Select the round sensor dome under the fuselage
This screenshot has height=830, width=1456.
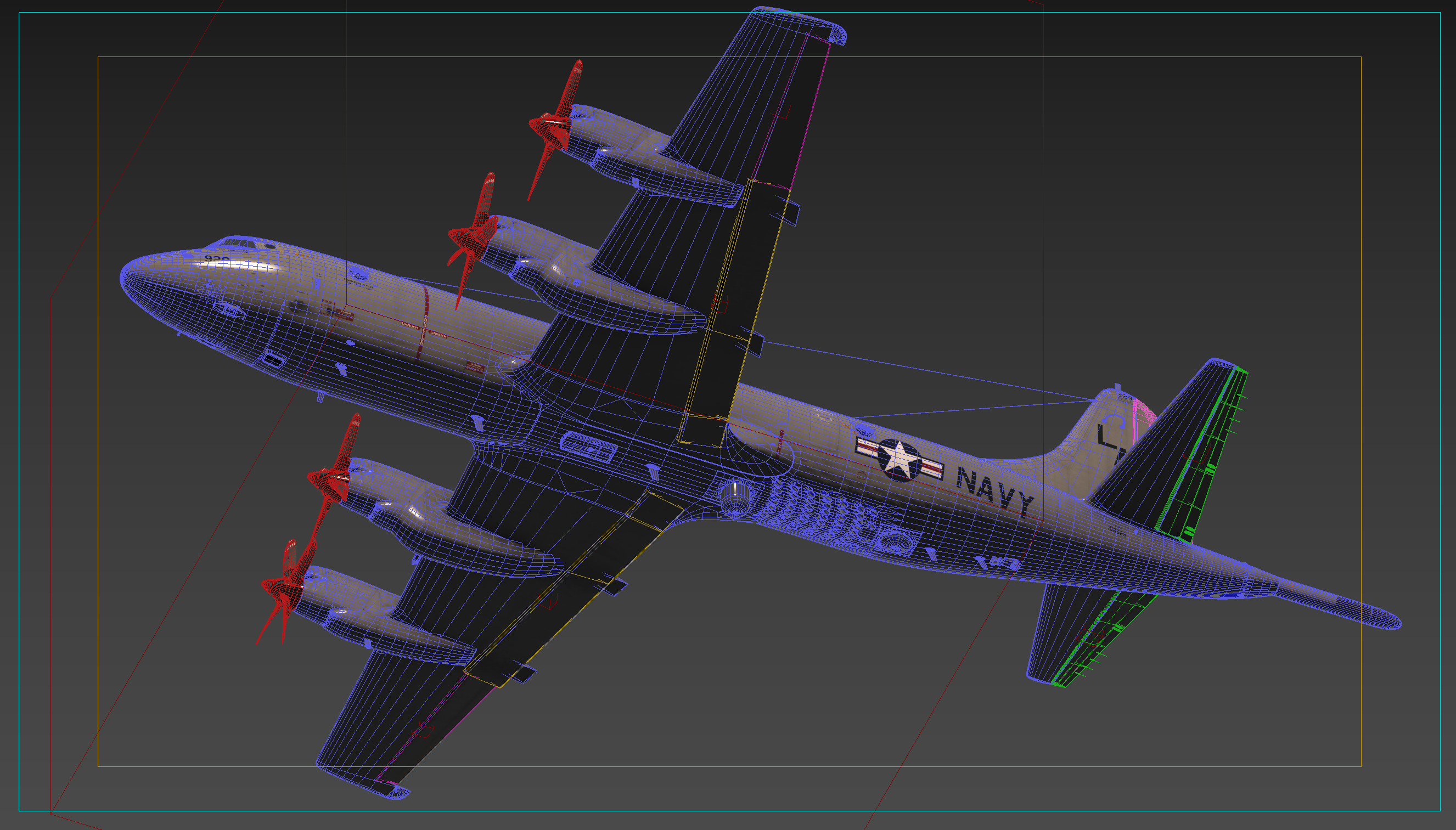736,498
